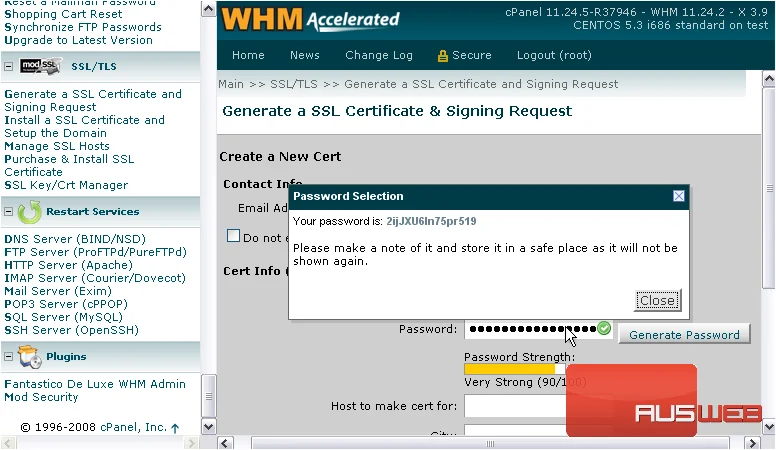Click SSL/TLS in the breadcrumb
The width and height of the screenshot is (776, 450).
(x=293, y=84)
